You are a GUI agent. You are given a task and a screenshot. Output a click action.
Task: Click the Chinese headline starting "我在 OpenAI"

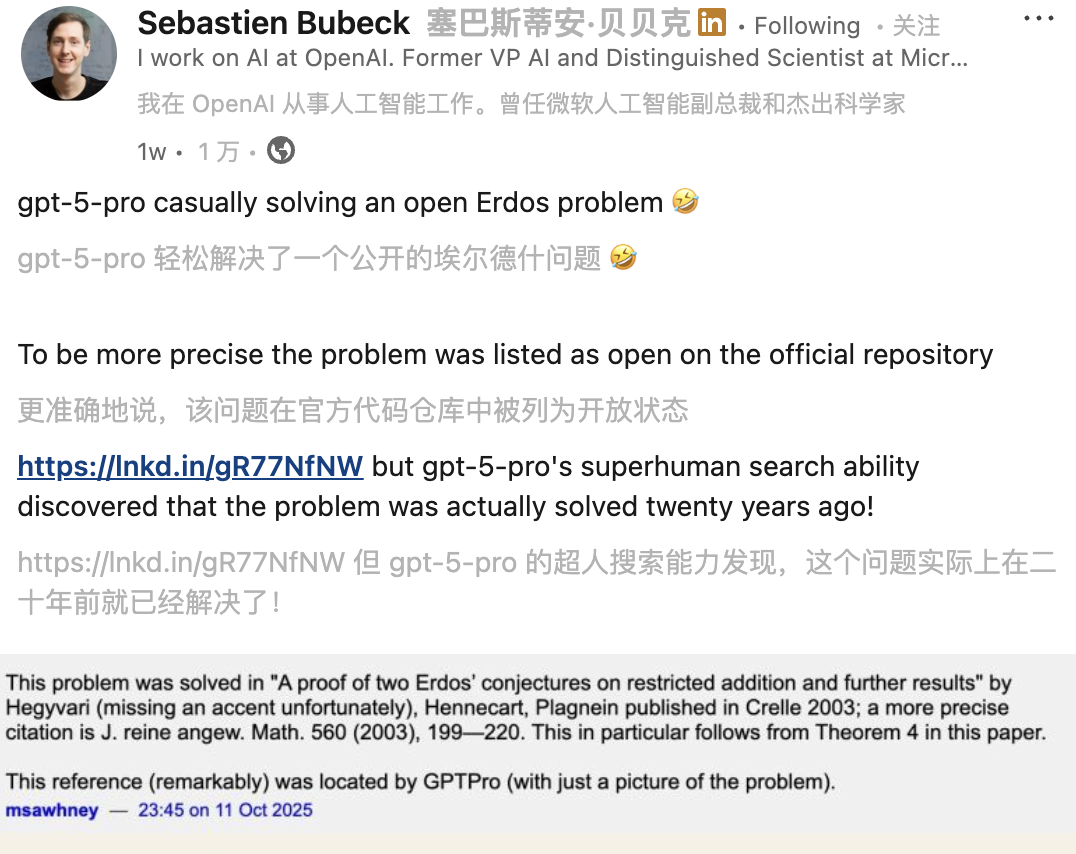tap(520, 104)
